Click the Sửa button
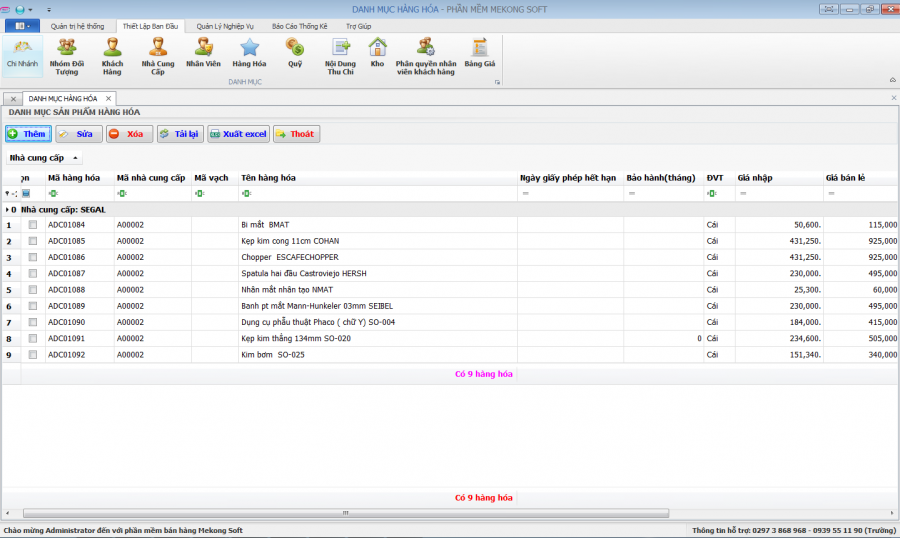900x538 pixels. (79, 134)
